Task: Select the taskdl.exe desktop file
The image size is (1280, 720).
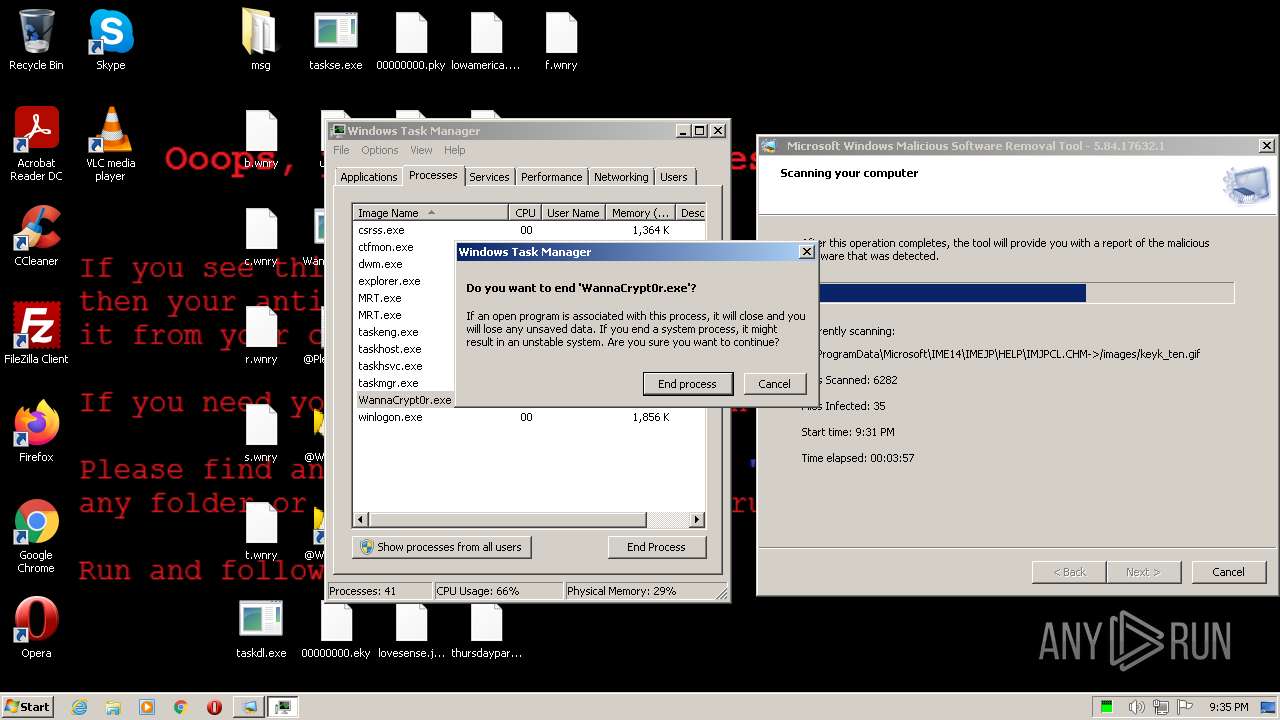Action: click(261, 628)
